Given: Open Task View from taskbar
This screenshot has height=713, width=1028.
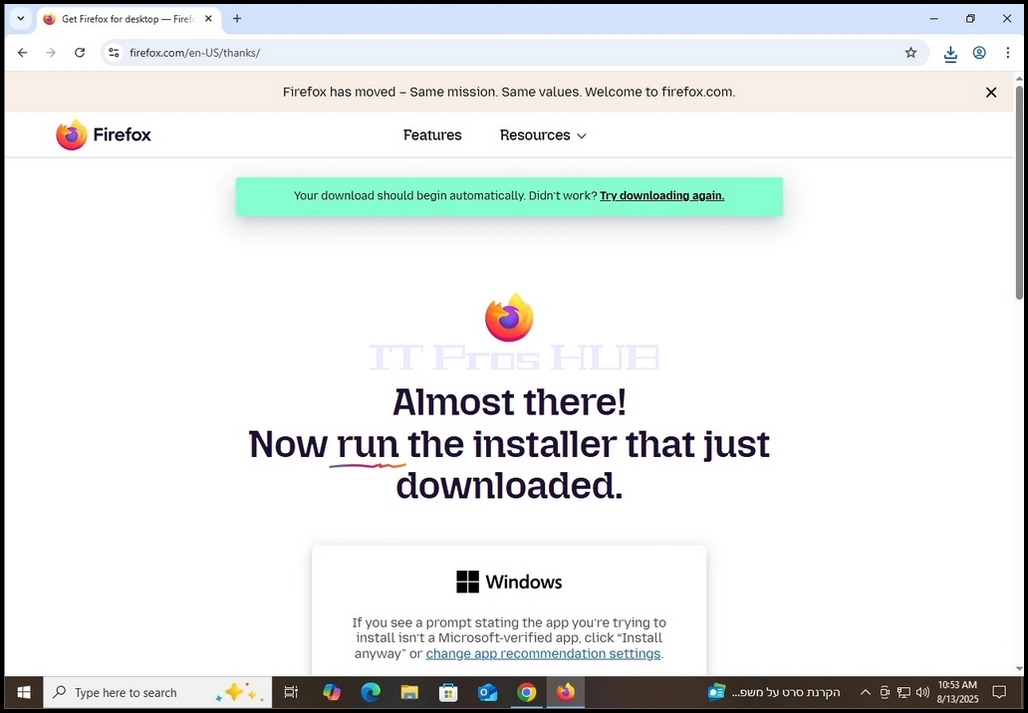Looking at the screenshot, I should (x=291, y=692).
